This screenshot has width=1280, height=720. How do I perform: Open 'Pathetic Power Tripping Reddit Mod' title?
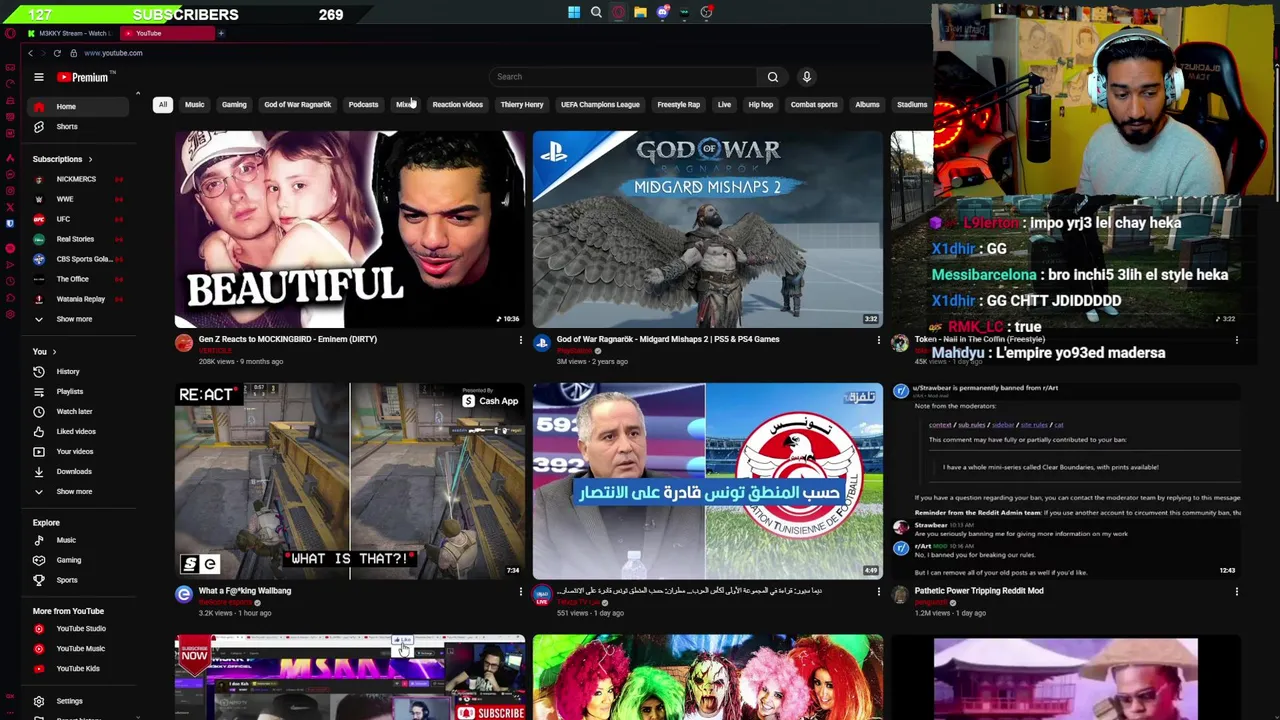coord(979,591)
